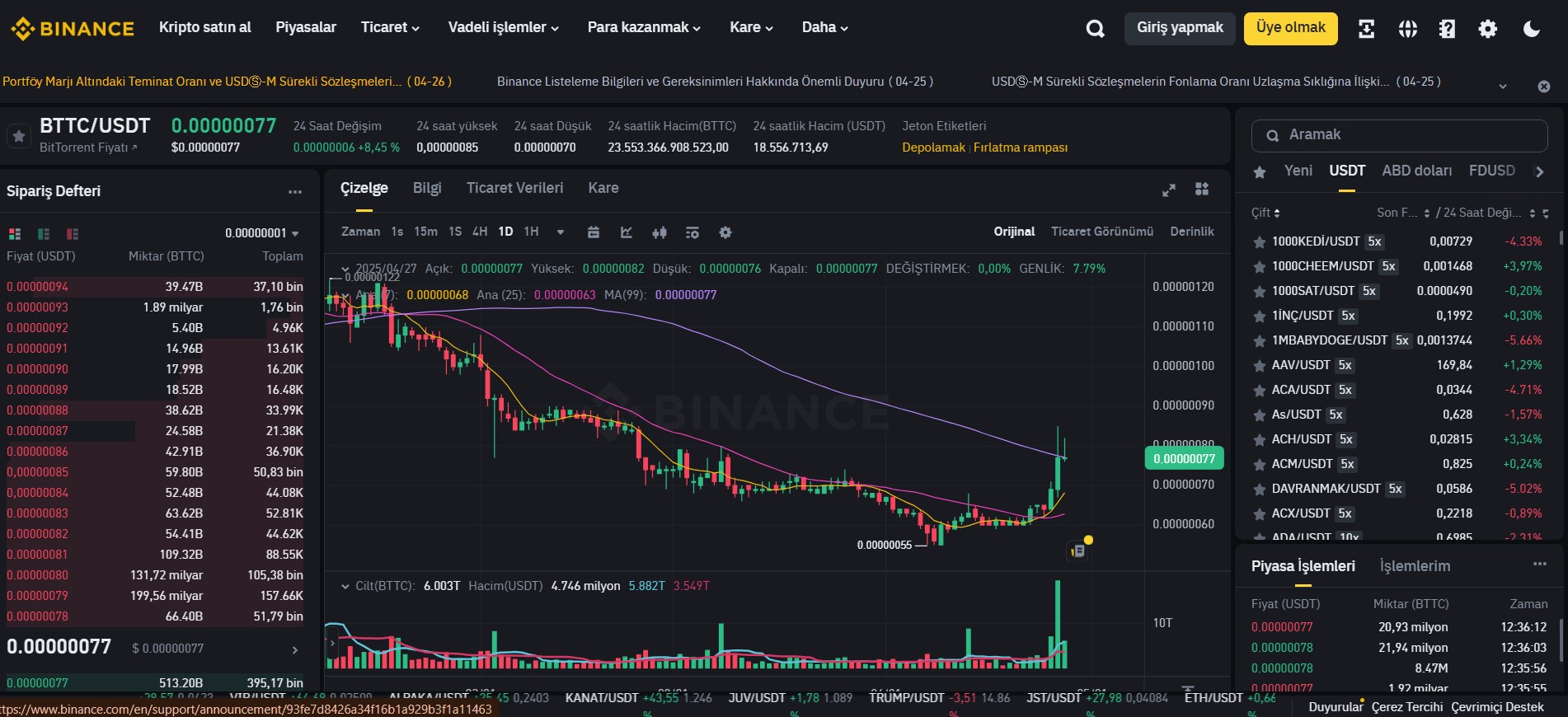Open order book three-dot options
Image resolution: width=1568 pixels, height=717 pixels.
[294, 191]
